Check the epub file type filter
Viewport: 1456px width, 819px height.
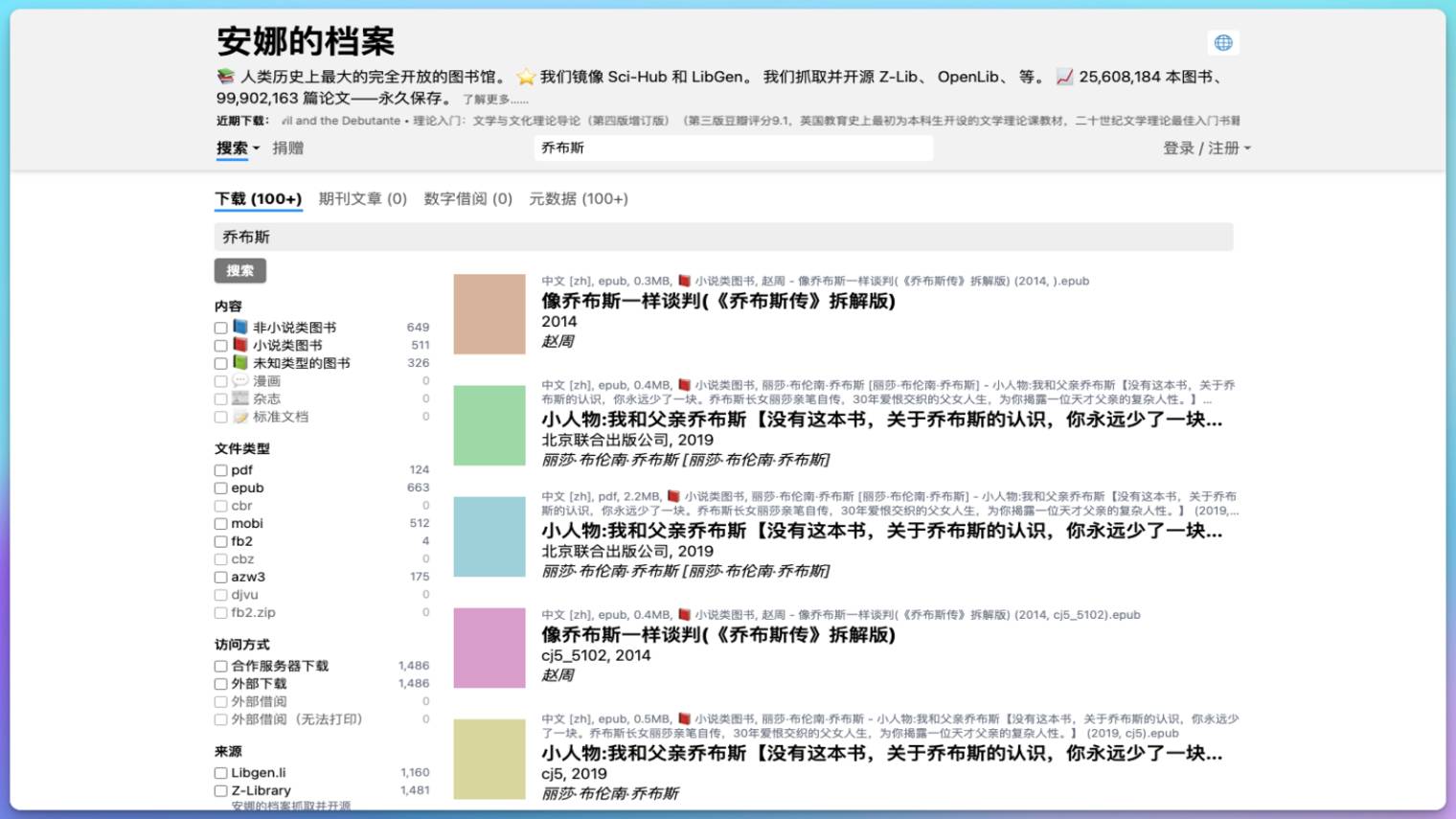click(x=221, y=489)
